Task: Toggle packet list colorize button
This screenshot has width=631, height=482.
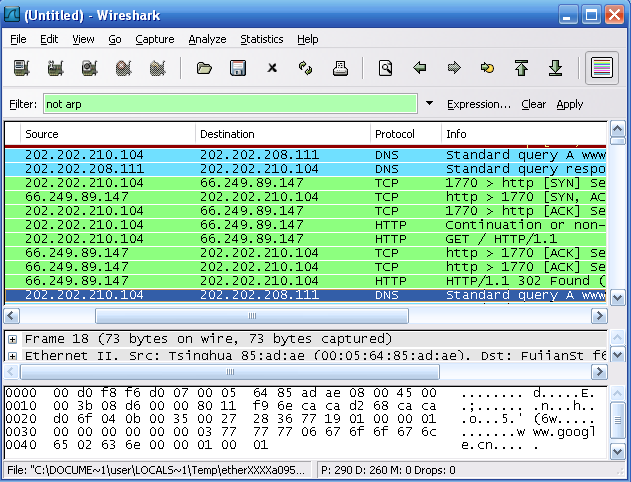Action: tap(602, 68)
